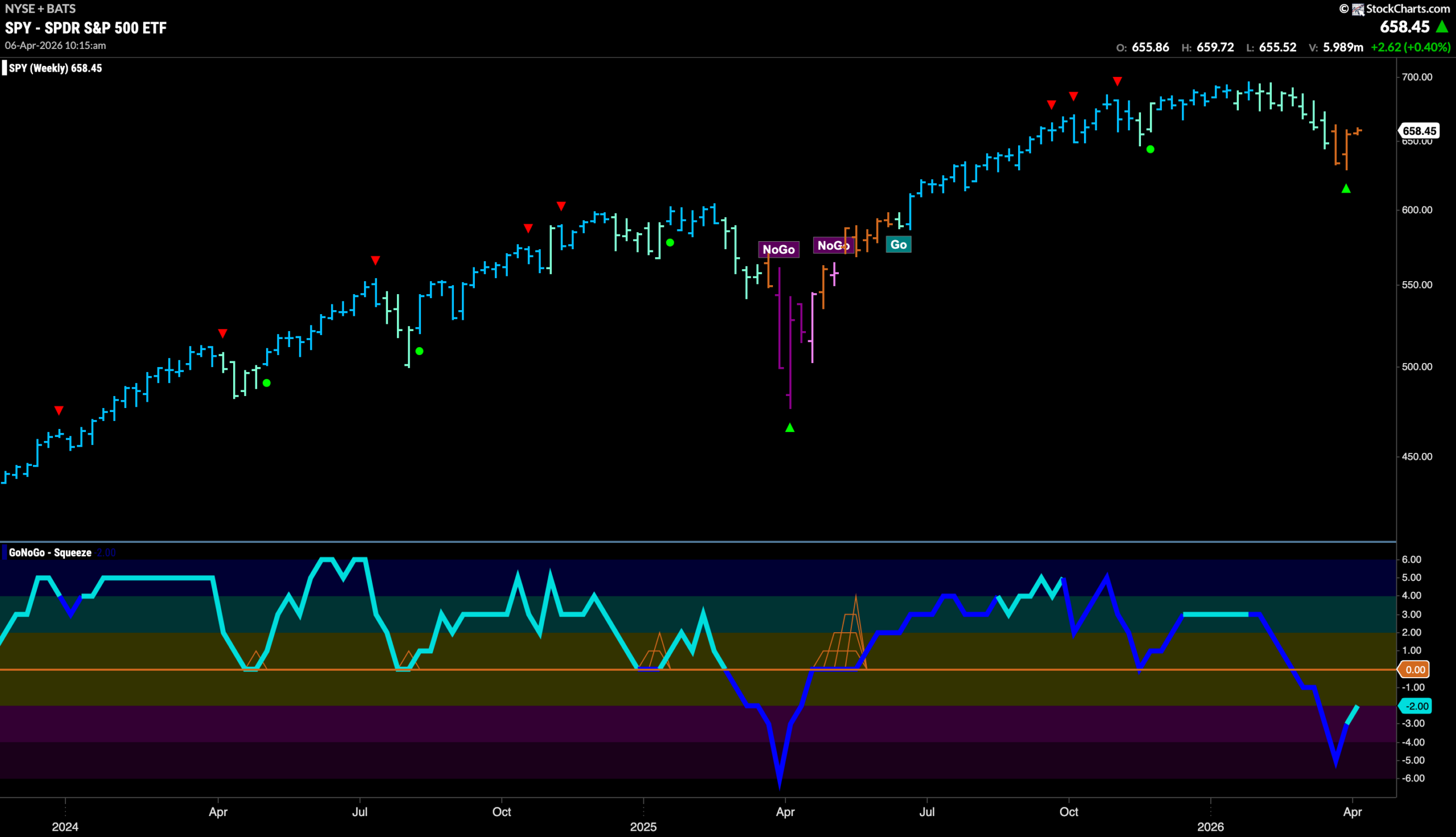The width and height of the screenshot is (1456, 837).
Task: Click the red down arrow at the start of 2024
Action: [x=59, y=410]
